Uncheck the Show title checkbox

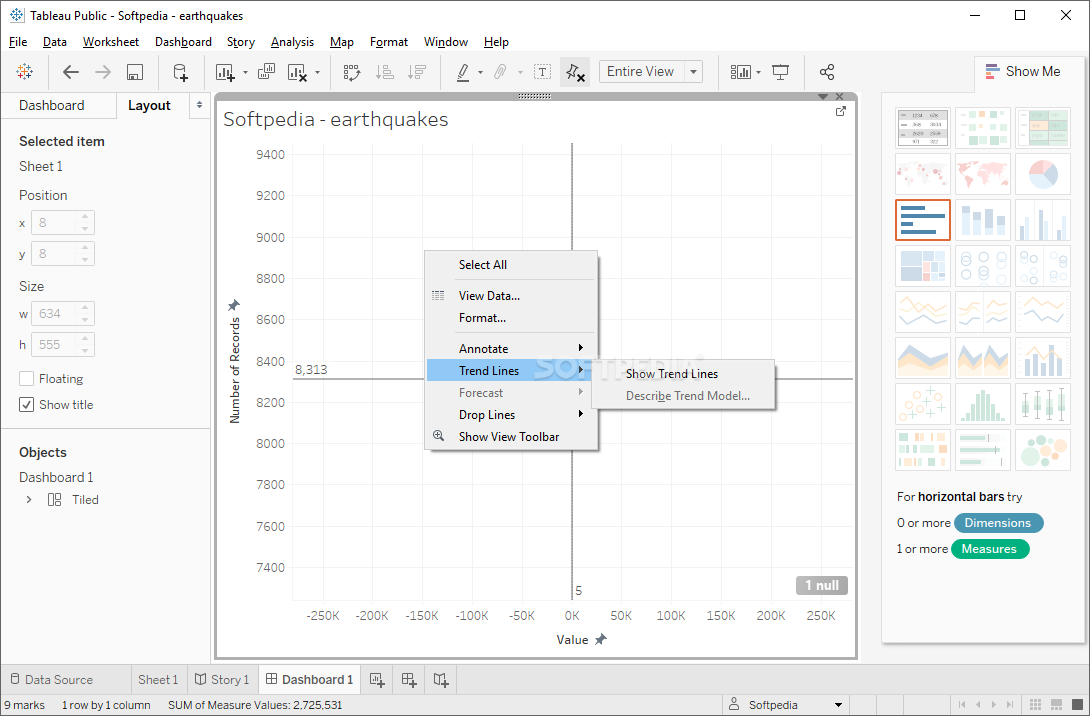tap(26, 405)
